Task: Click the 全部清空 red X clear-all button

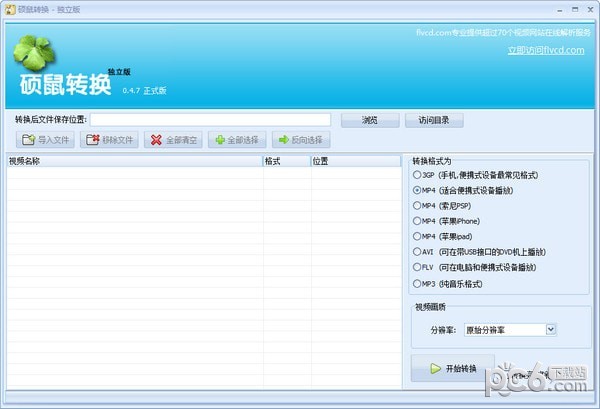Action: click(x=173, y=140)
